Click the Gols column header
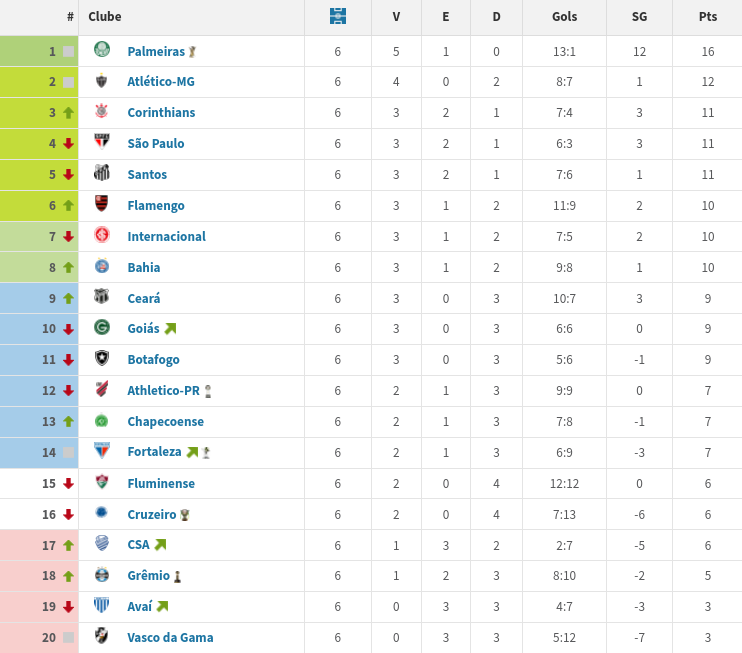This screenshot has width=742, height=653. 565,17
